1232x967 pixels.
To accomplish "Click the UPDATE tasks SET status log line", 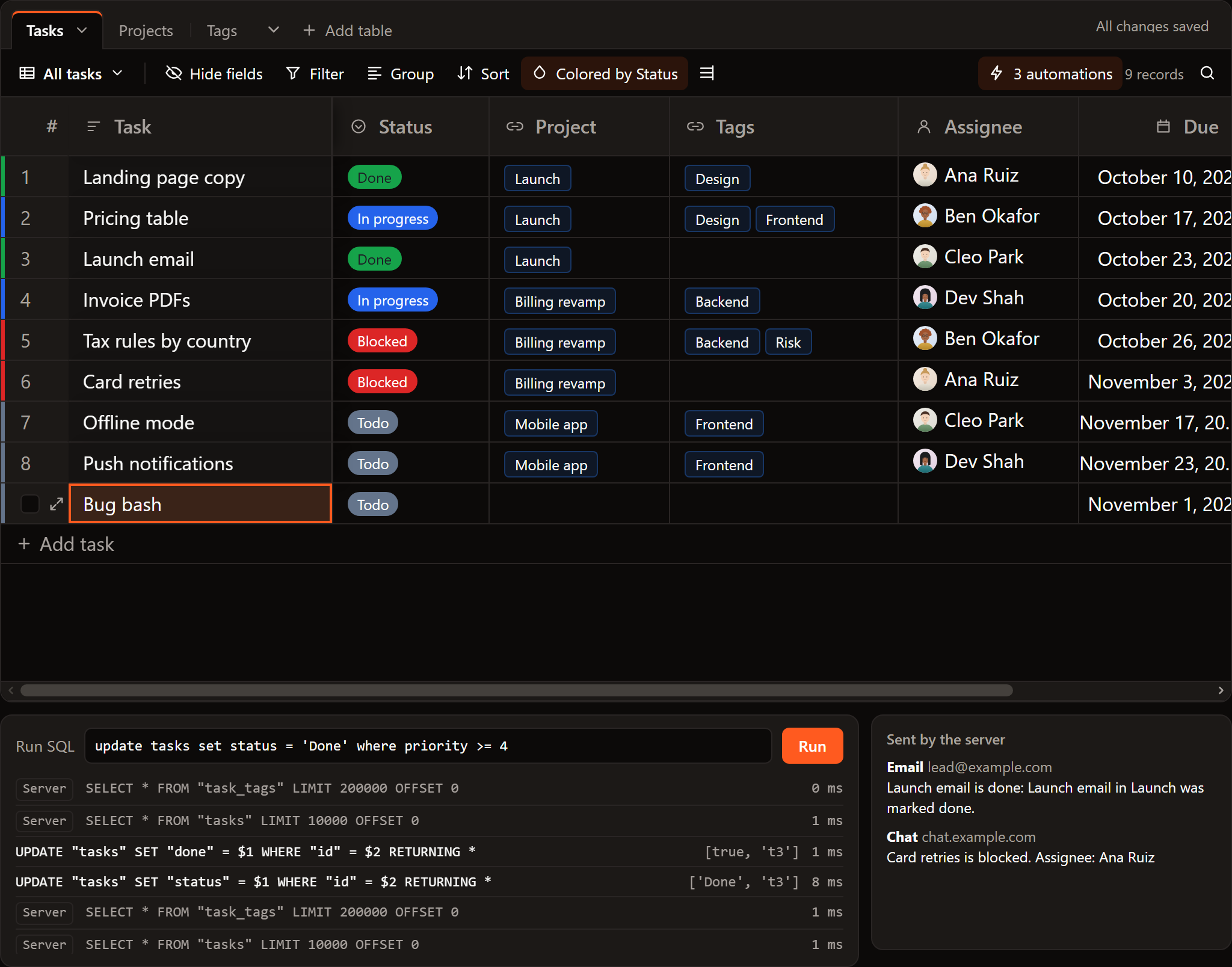I will coord(429,882).
